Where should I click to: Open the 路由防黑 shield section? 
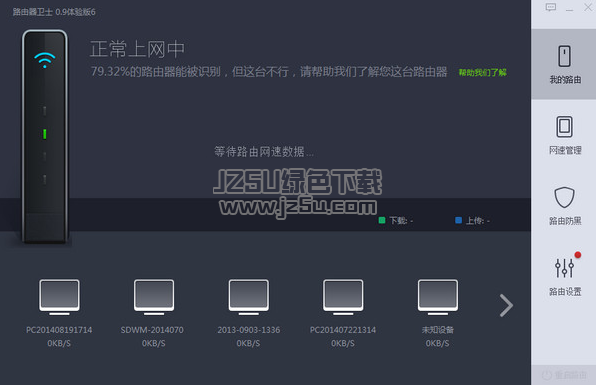coord(564,206)
